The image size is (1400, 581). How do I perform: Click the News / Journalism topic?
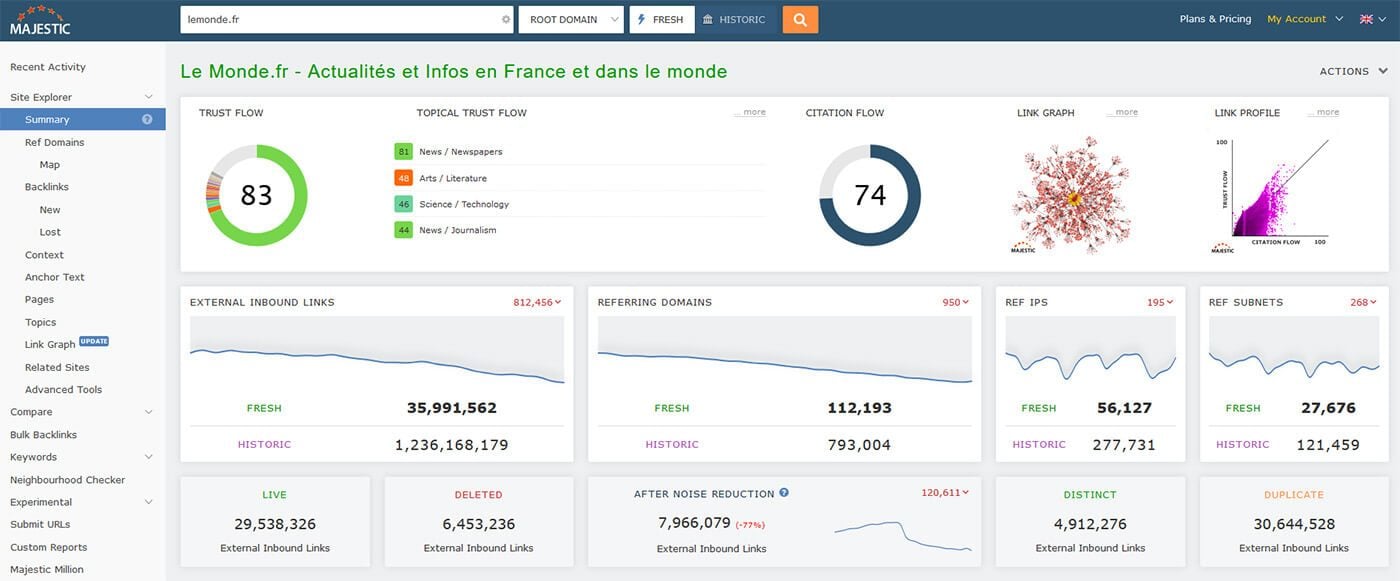[458, 230]
